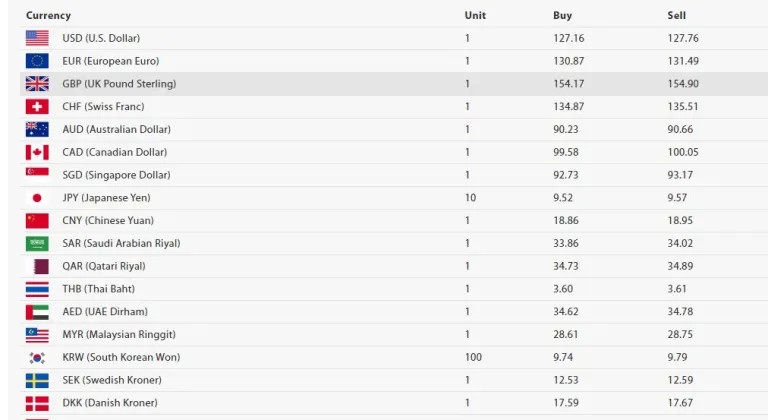Click the UK flag icon
Viewport: 768px width, 420px height.
pos(37,84)
